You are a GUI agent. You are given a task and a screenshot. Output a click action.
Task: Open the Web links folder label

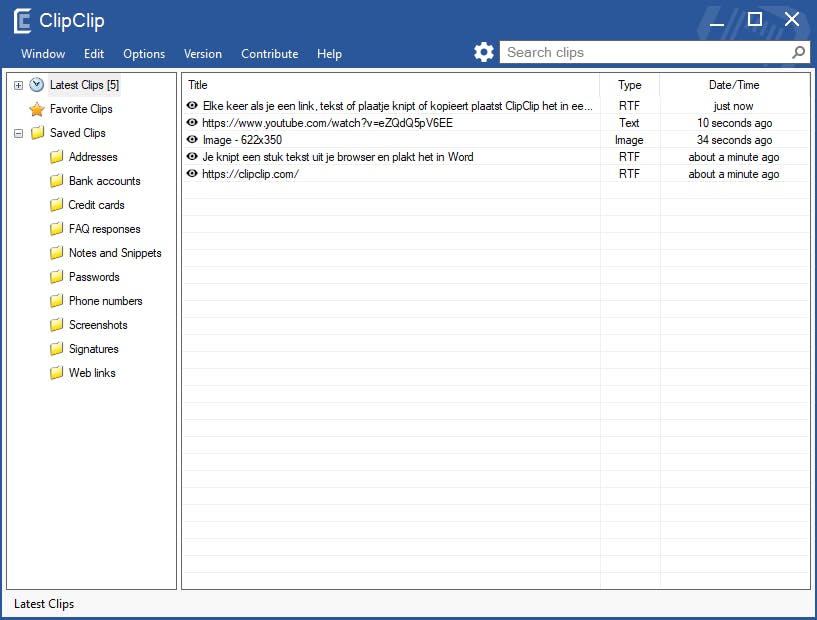coord(92,373)
